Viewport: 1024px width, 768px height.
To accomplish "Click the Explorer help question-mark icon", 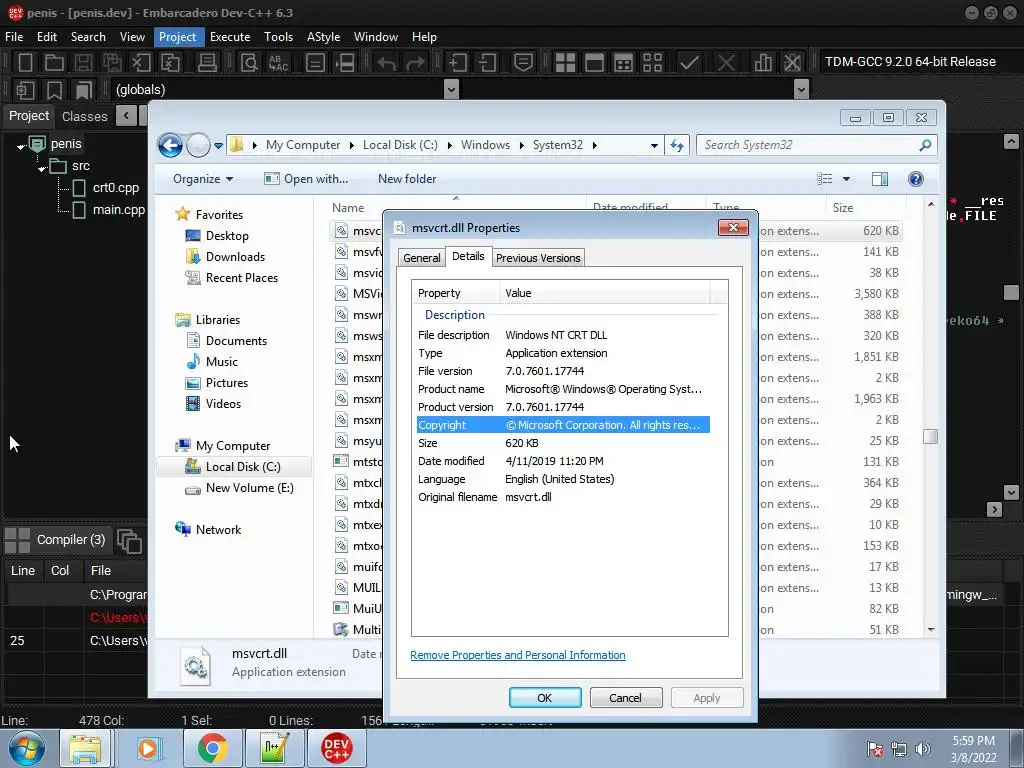I will 916,179.
